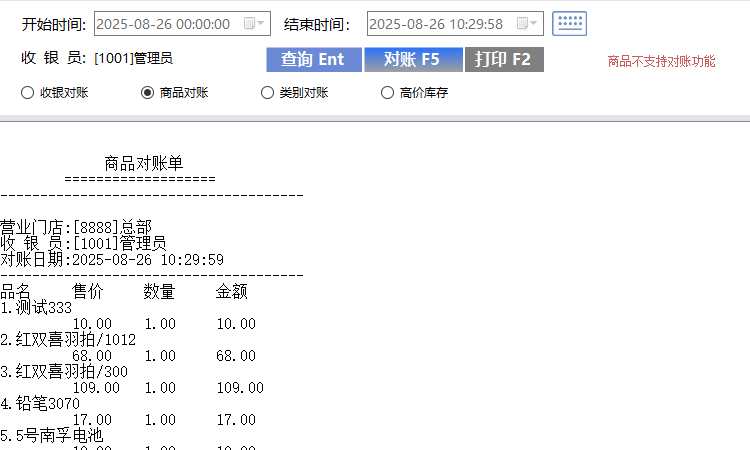The height and width of the screenshot is (450, 750).
Task: Select the 商品对账 radio option
Action: coord(148,93)
